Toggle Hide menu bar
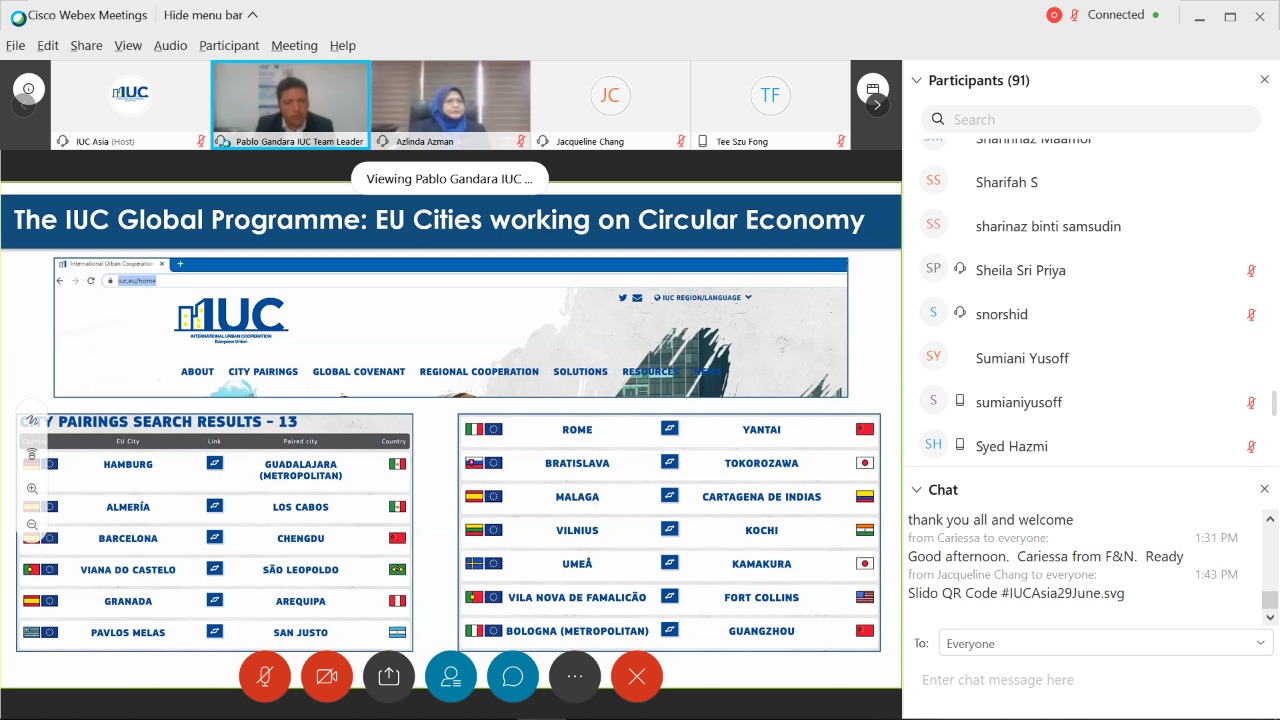 click(x=210, y=15)
